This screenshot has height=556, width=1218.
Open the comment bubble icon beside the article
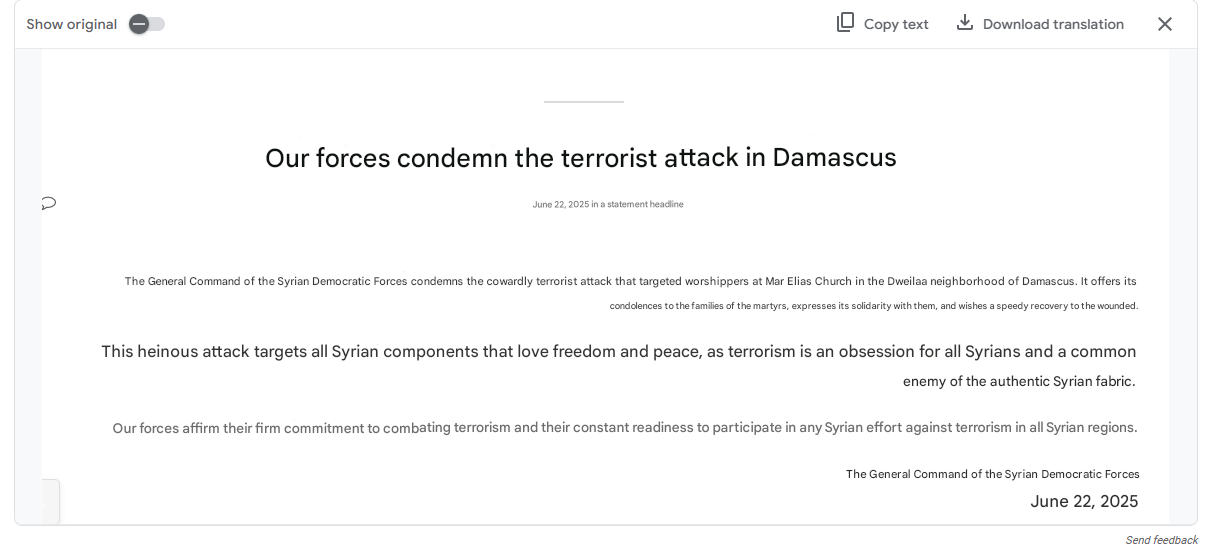[49, 204]
